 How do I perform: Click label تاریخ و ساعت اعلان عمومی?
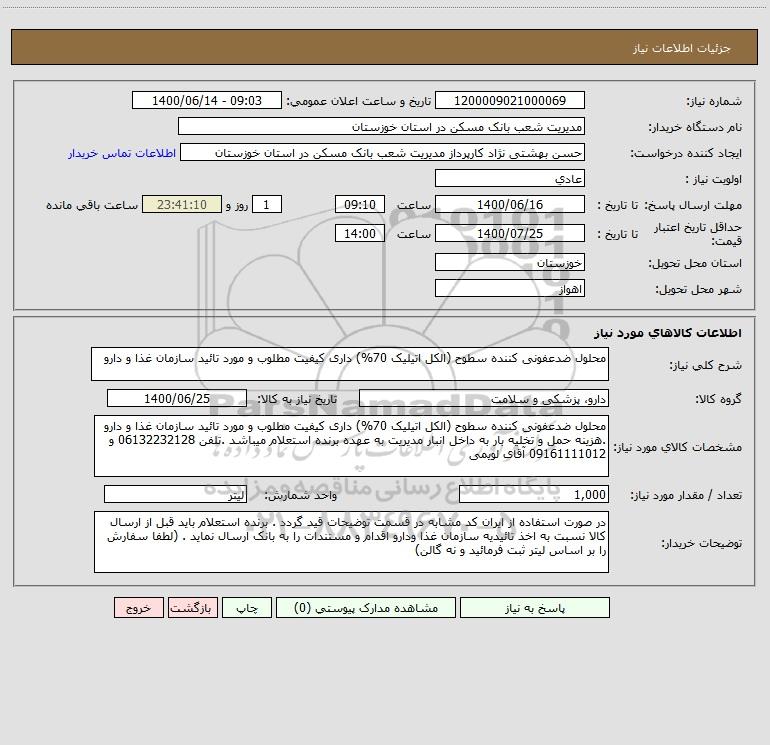point(359,101)
